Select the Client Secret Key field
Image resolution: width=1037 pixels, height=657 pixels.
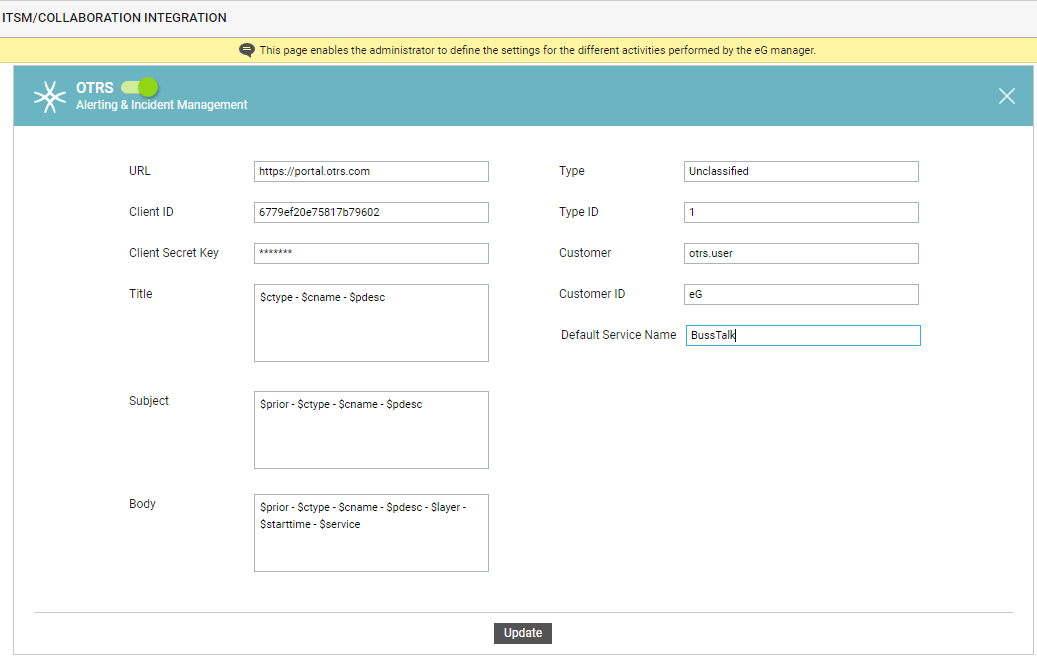tap(371, 253)
